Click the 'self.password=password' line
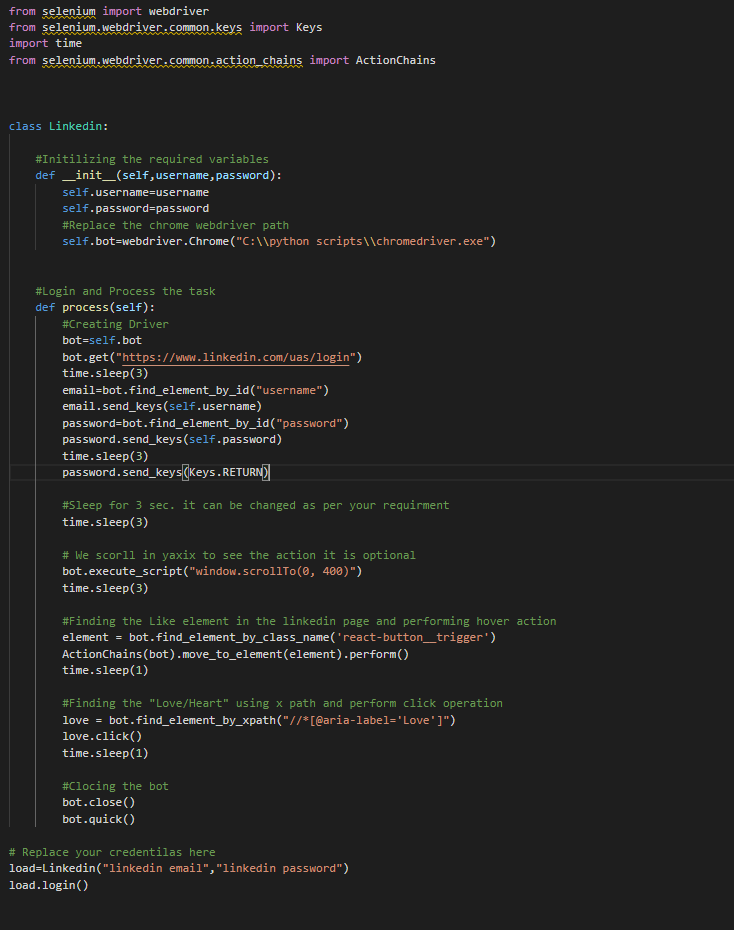The image size is (734, 930). [x=135, y=208]
